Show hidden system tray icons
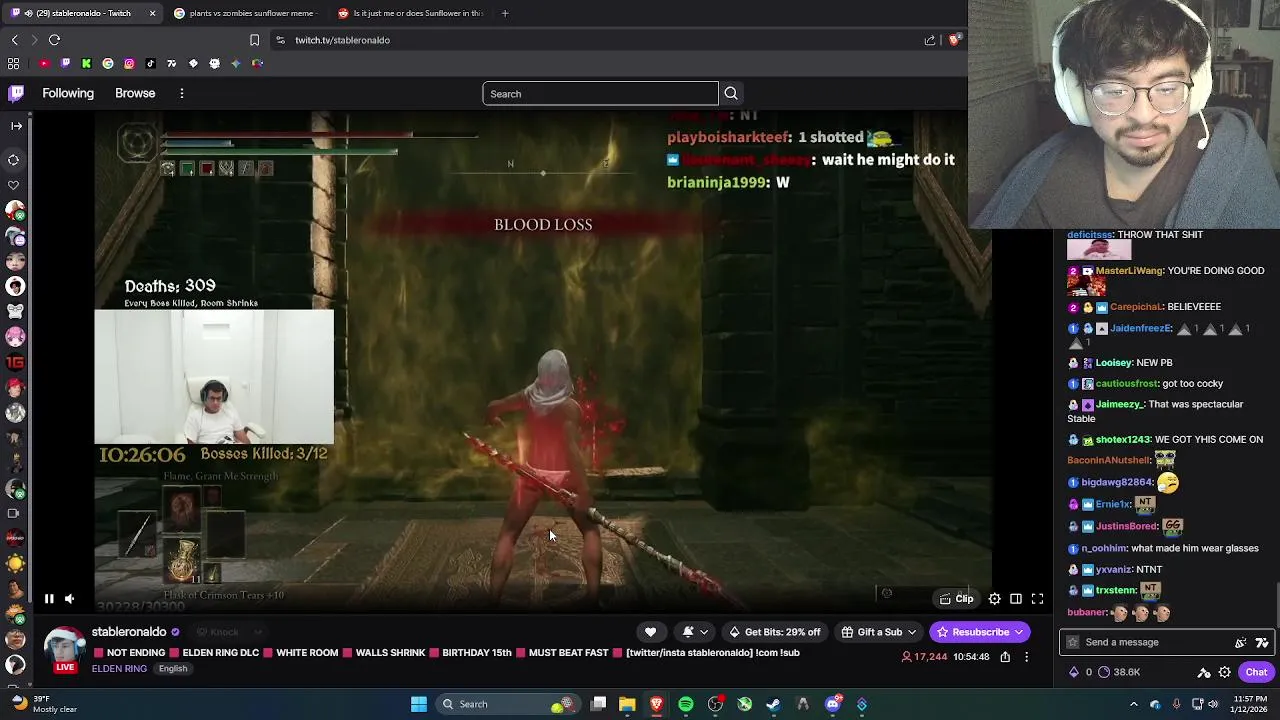 pos(1133,704)
